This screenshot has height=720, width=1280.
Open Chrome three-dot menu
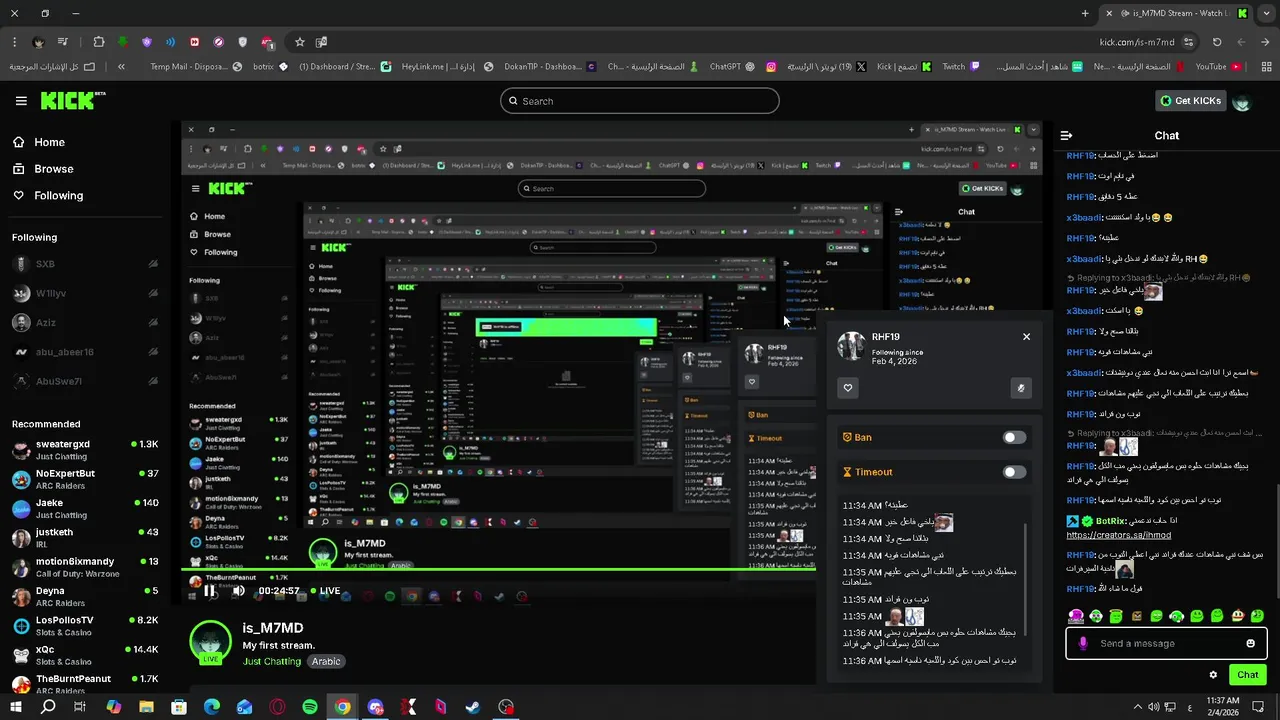click(x=14, y=42)
